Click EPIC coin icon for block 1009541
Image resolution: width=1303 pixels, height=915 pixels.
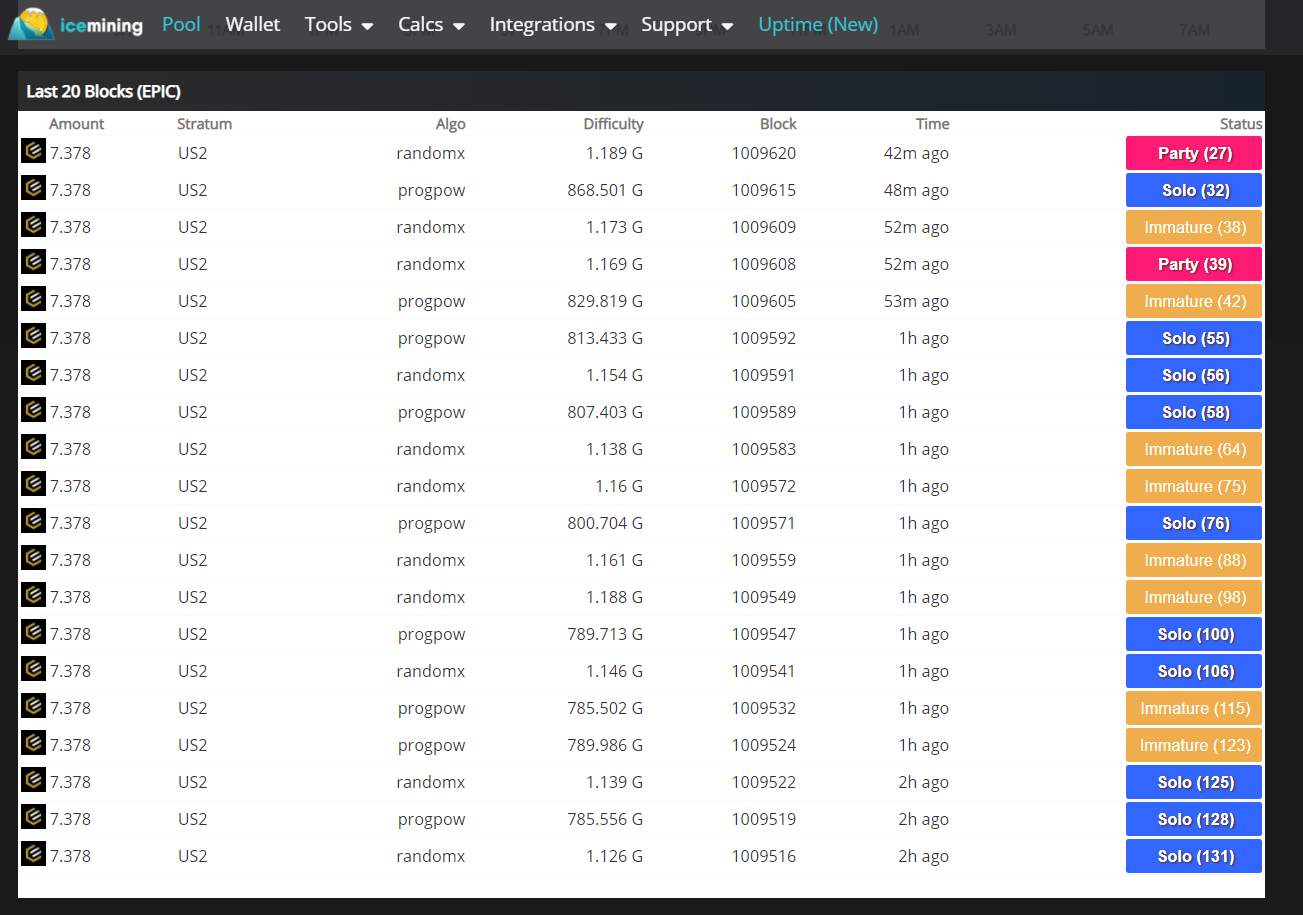tap(33, 669)
